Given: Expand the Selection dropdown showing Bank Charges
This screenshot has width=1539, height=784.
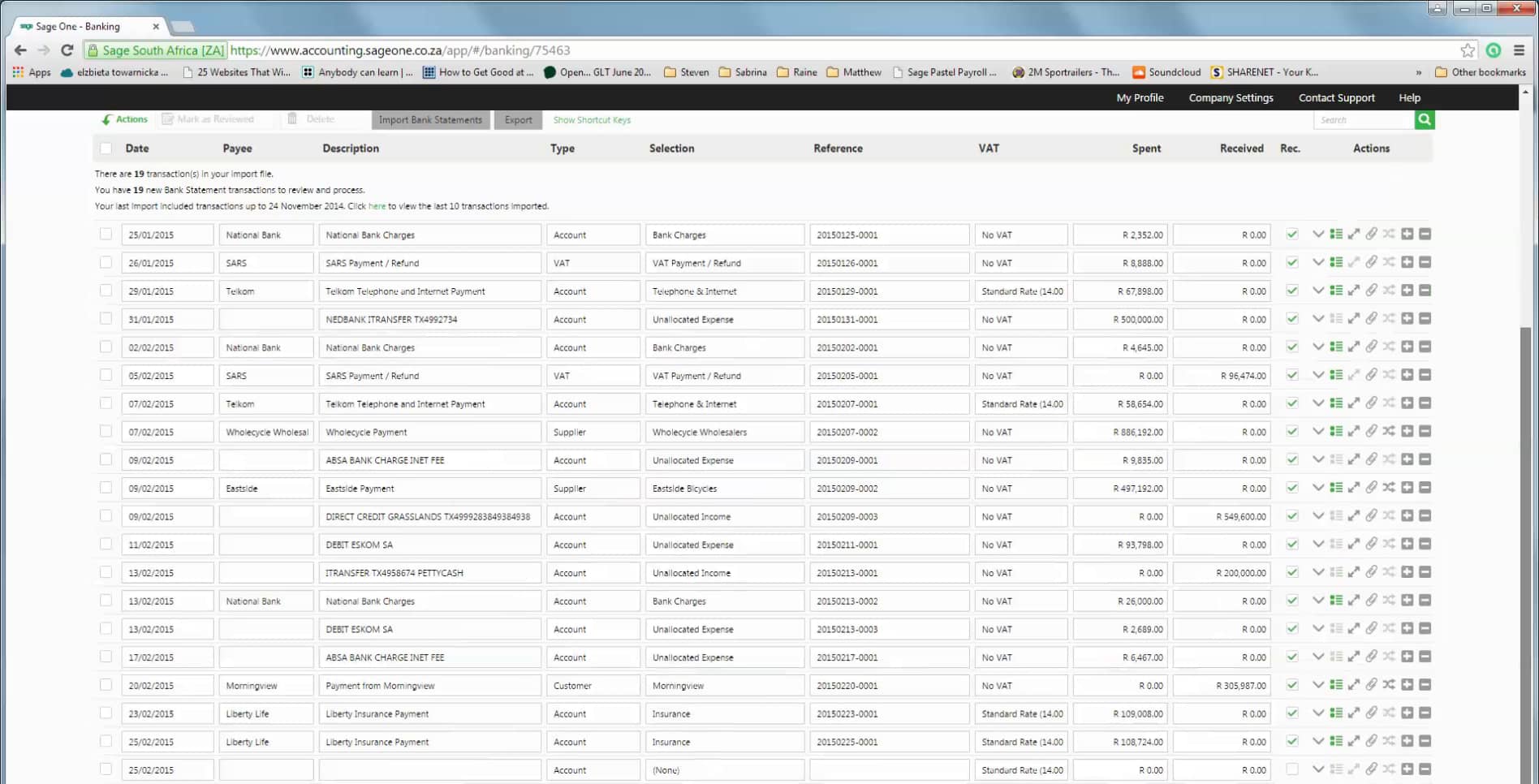Looking at the screenshot, I should (724, 235).
